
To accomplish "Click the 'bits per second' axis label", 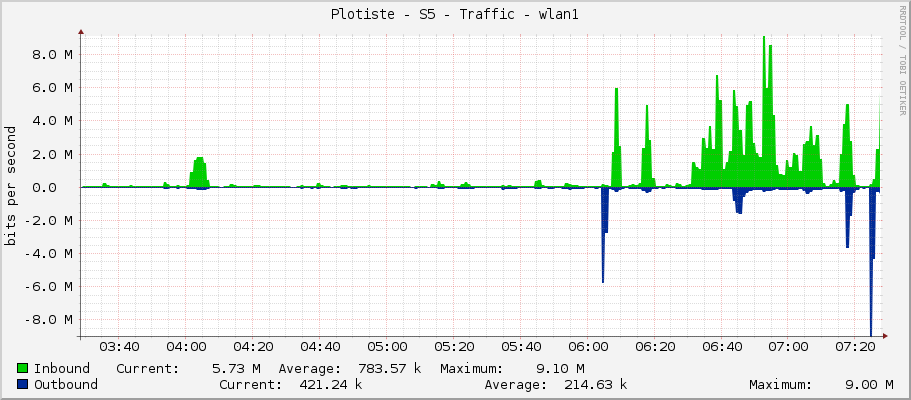I will (10, 186).
